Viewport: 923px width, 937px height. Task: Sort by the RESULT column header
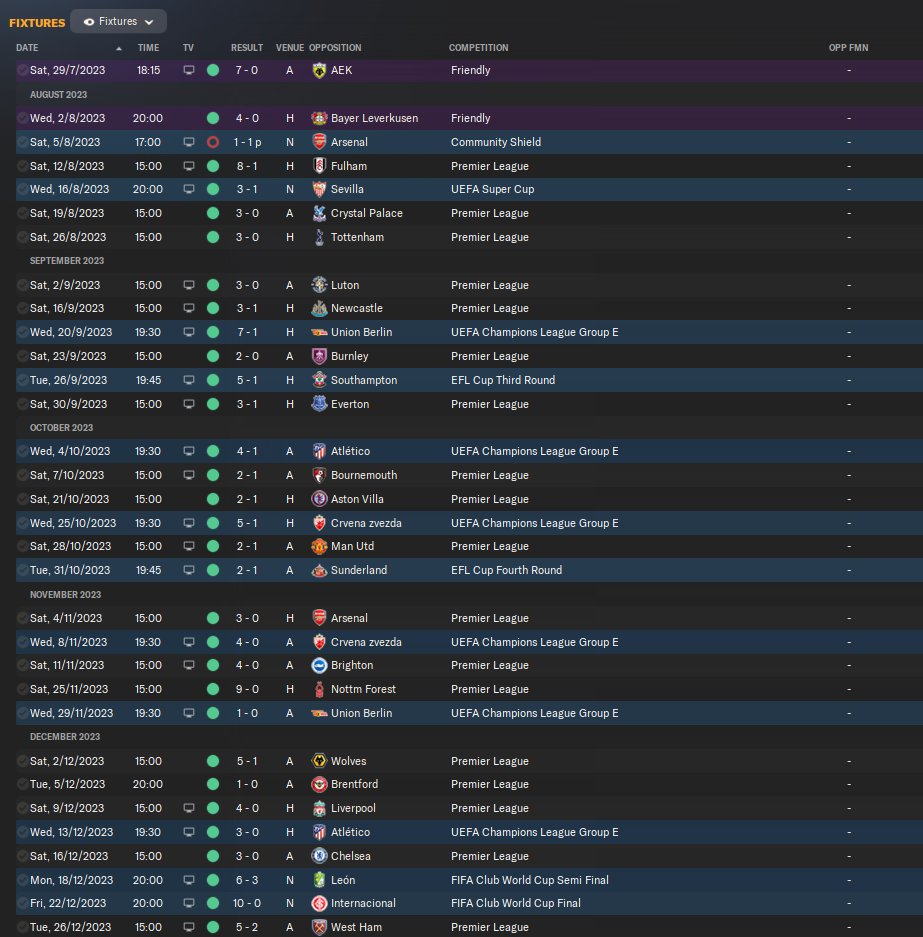tap(247, 48)
